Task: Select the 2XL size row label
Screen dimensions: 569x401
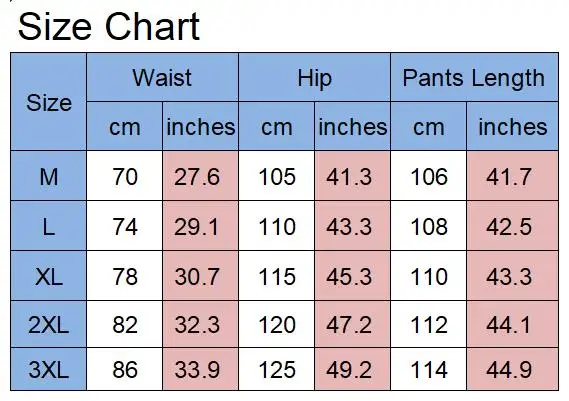Action: (49, 324)
